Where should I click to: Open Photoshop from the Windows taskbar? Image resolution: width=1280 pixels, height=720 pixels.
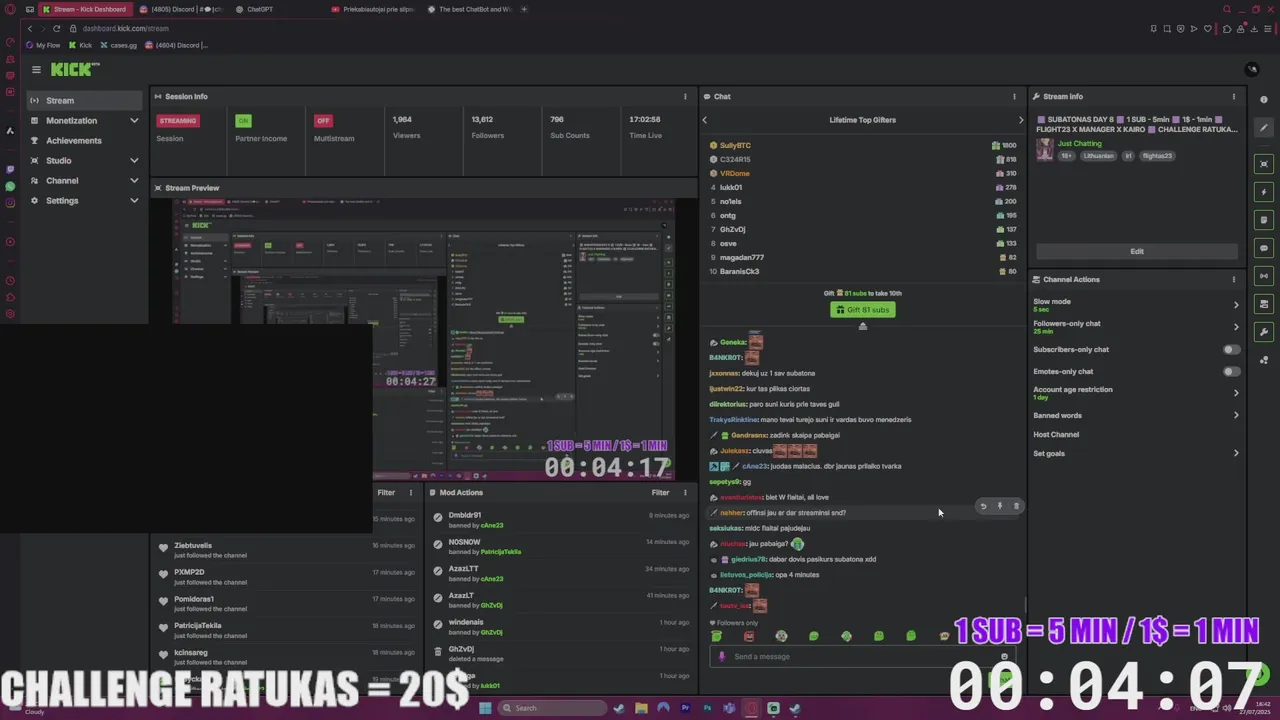click(707, 708)
